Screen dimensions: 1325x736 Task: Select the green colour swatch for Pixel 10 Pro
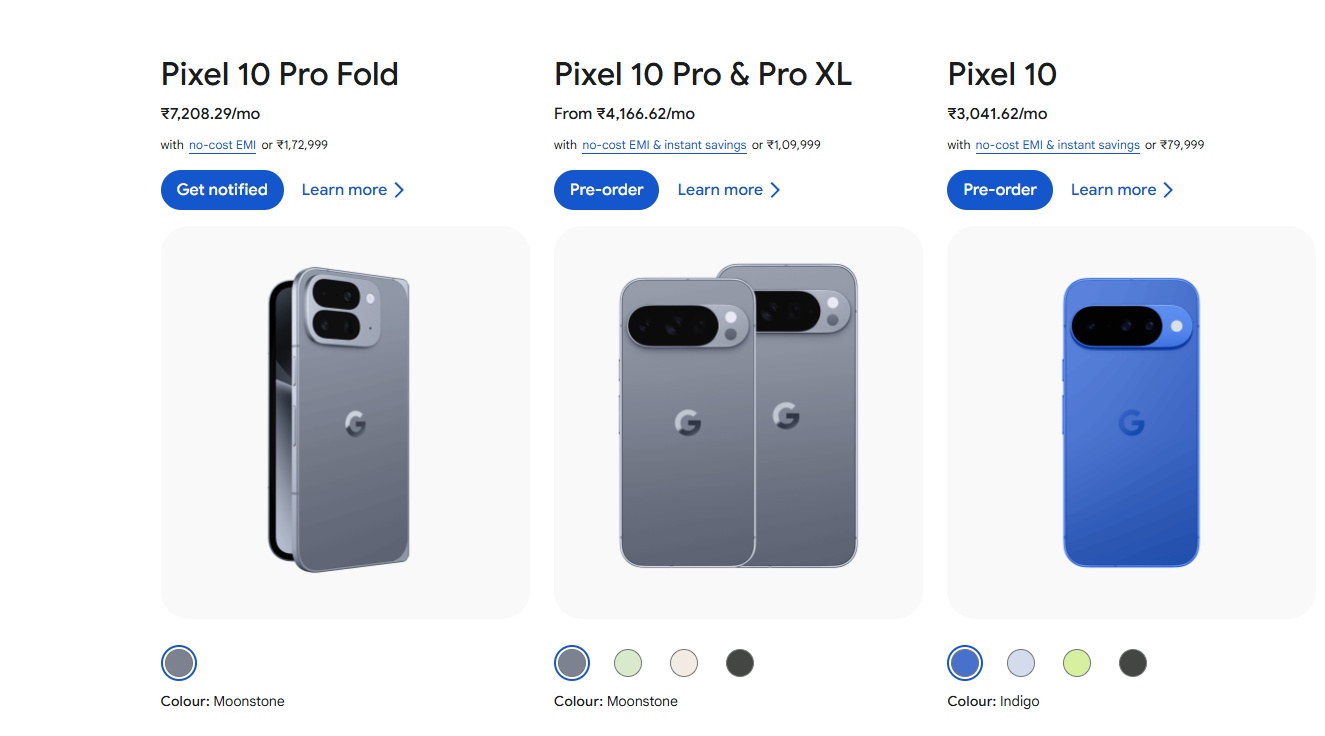[627, 662]
